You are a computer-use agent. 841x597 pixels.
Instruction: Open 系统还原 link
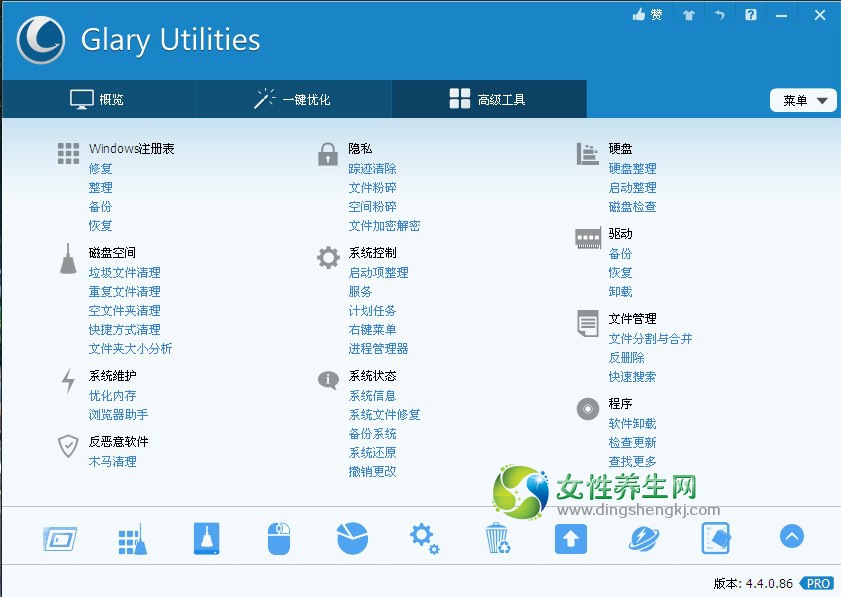372,453
